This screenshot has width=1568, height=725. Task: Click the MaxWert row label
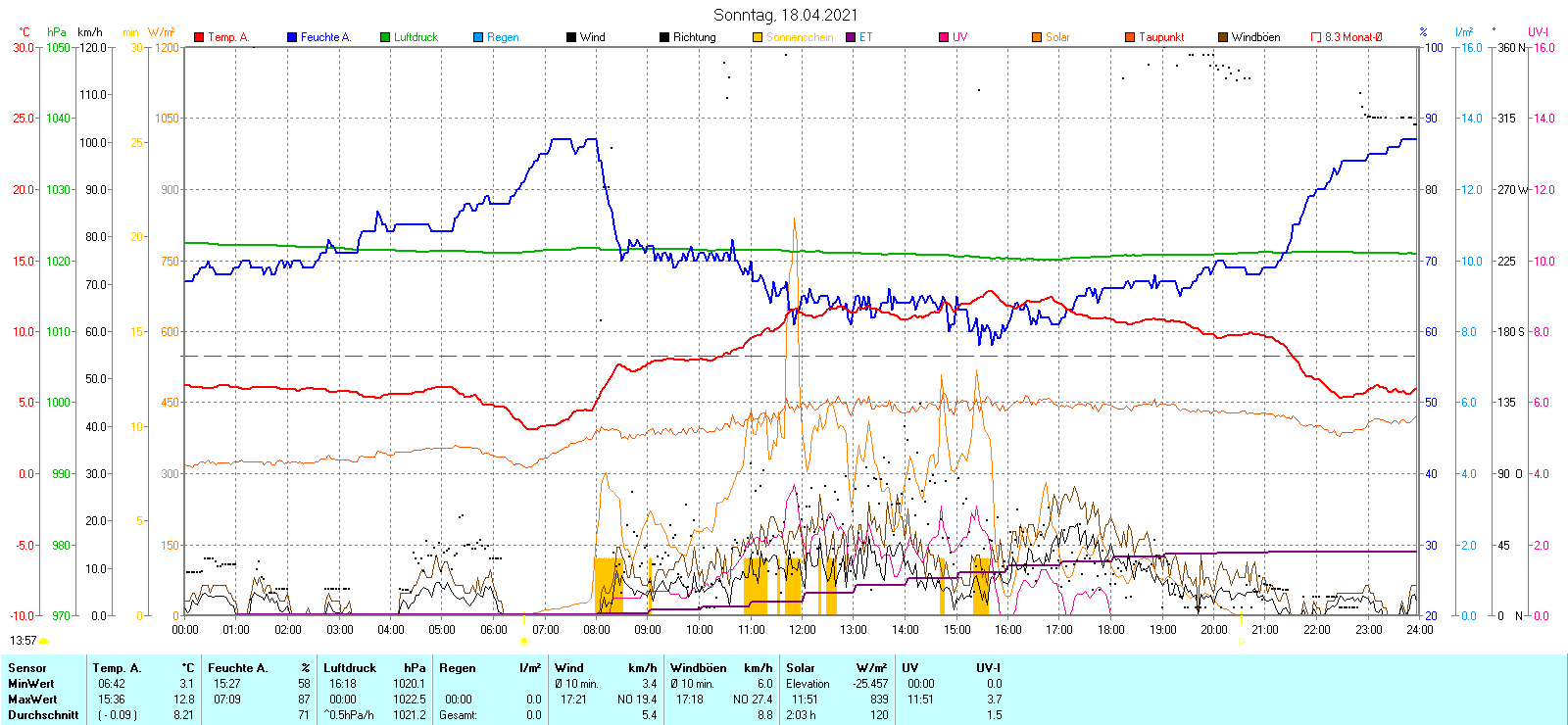(33, 700)
